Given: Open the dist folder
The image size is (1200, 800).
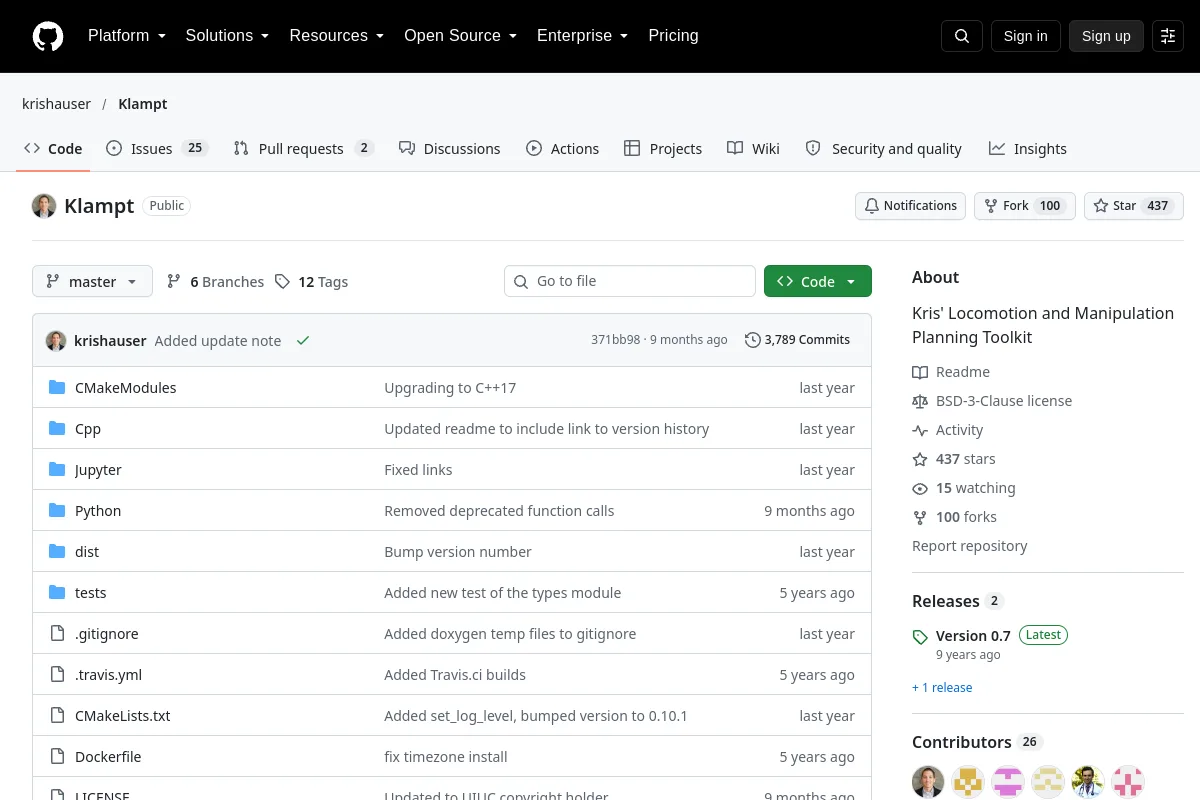Looking at the screenshot, I should 87,552.
